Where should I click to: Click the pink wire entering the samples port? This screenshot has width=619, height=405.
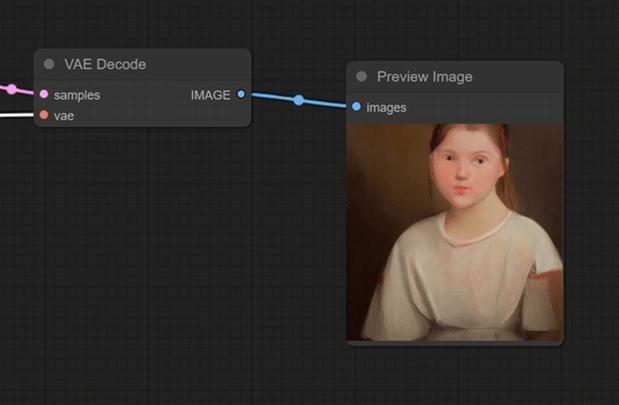pyautogui.click(x=26, y=93)
